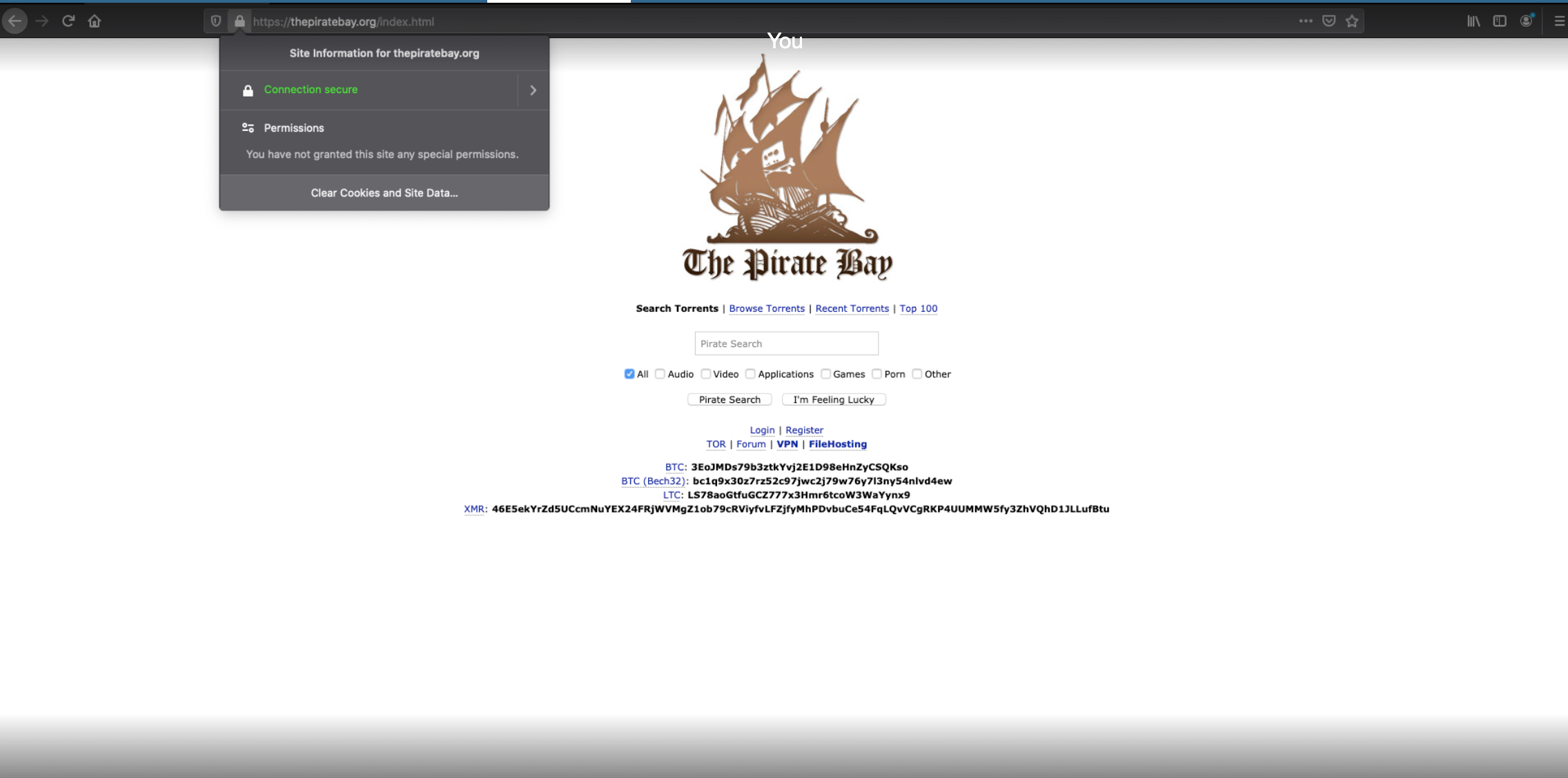Viewport: 1568px width, 778px height.
Task: Select Clear Cookies and Site Data
Action: point(384,192)
